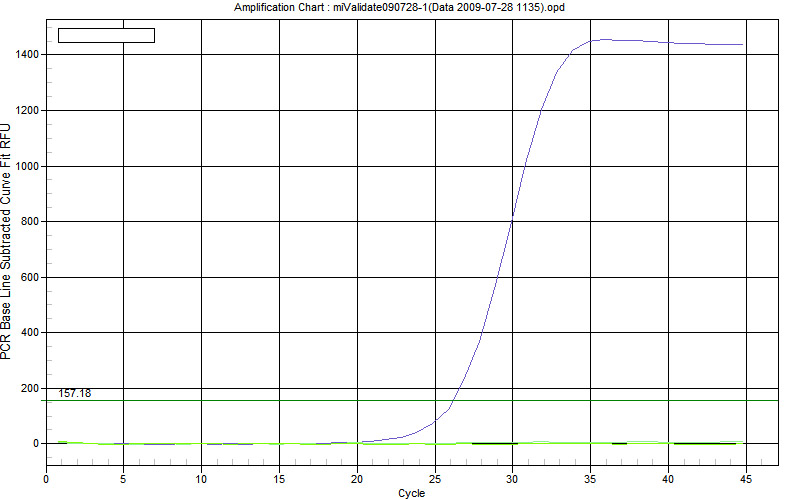Screen dimensions: 800x500
Task: Click the x-axis title Cycle
Action: [411, 493]
